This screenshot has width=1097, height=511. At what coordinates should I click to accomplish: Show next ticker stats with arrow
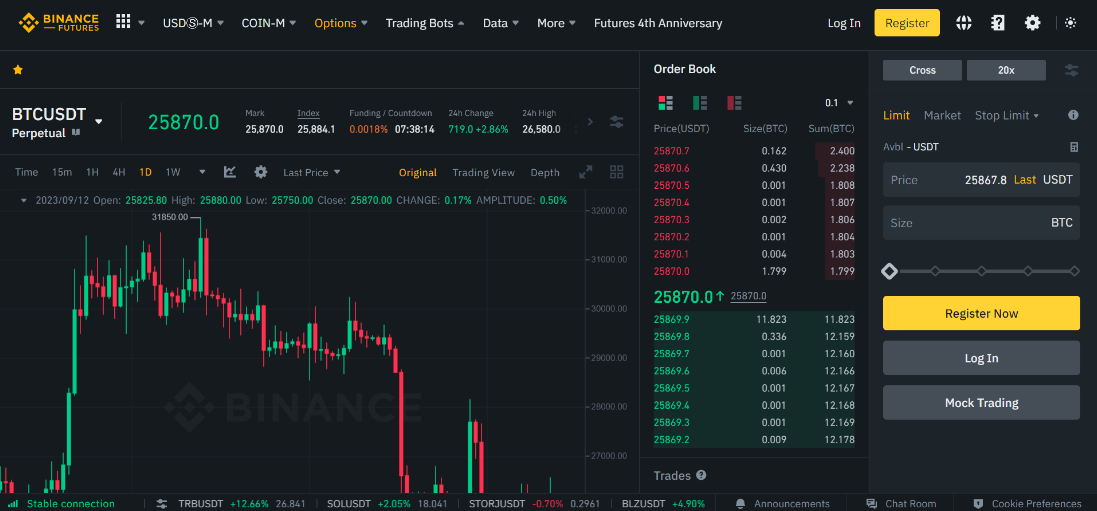[x=590, y=122]
